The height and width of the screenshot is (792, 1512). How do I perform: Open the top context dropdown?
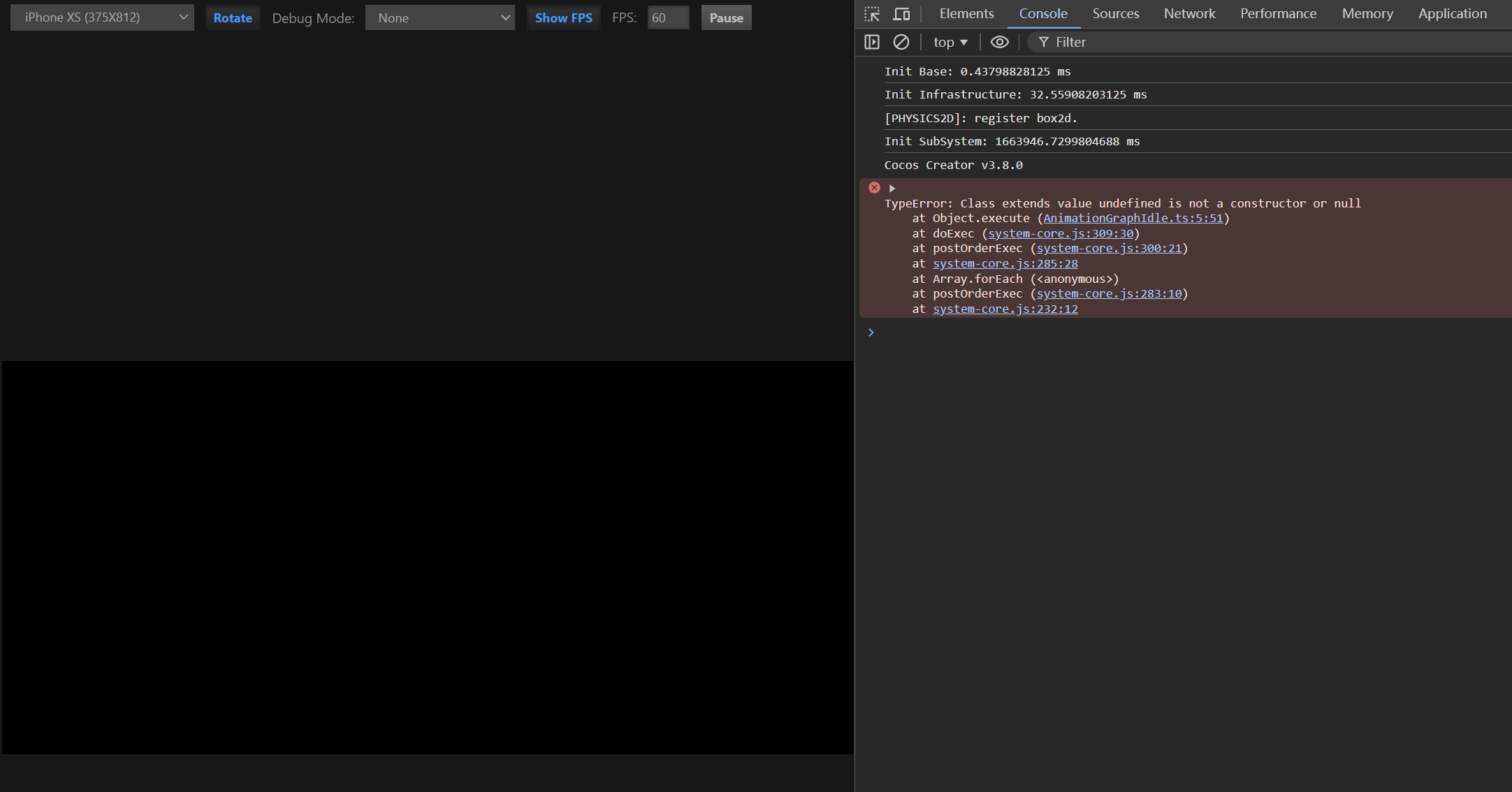tap(950, 42)
